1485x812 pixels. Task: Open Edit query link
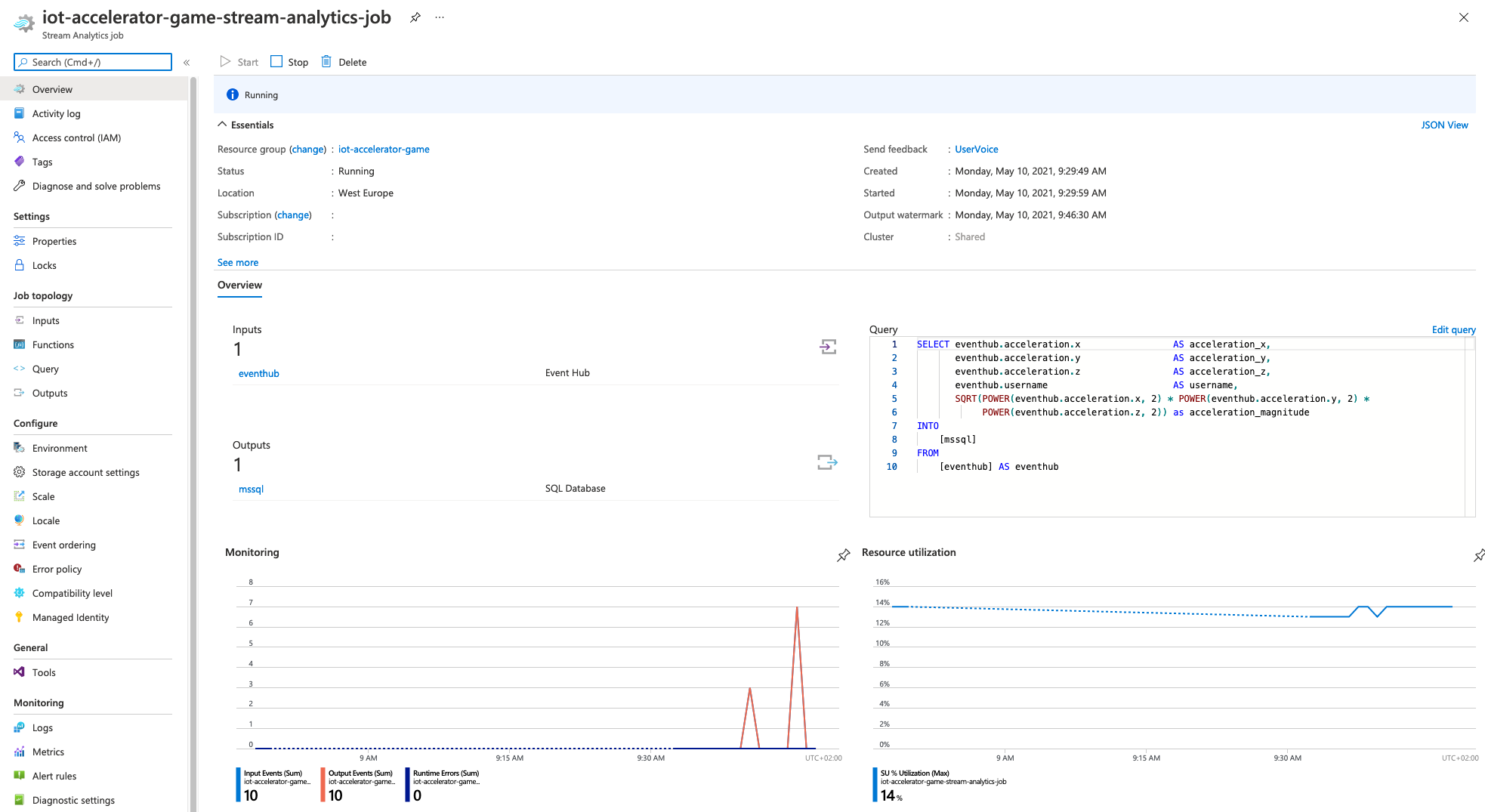click(x=1453, y=330)
